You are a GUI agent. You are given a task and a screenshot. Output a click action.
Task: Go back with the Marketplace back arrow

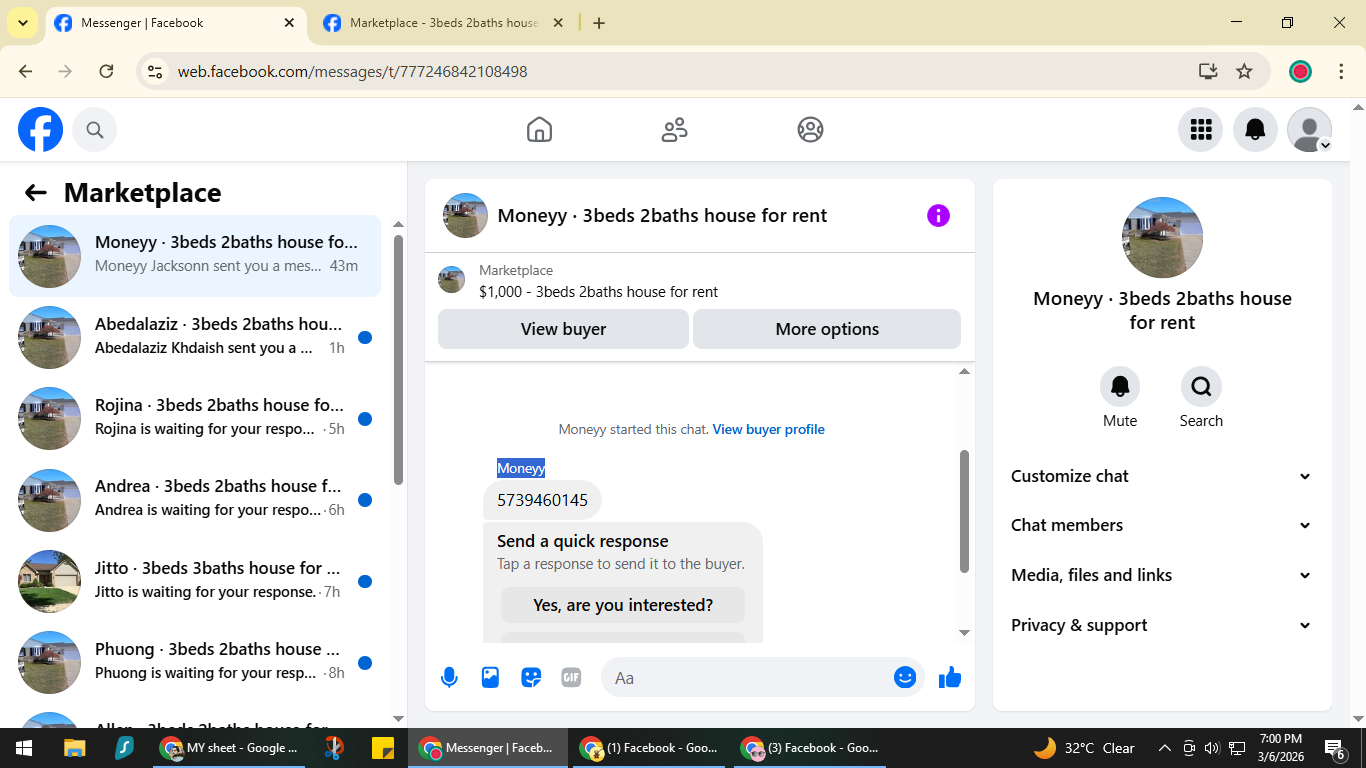[36, 193]
